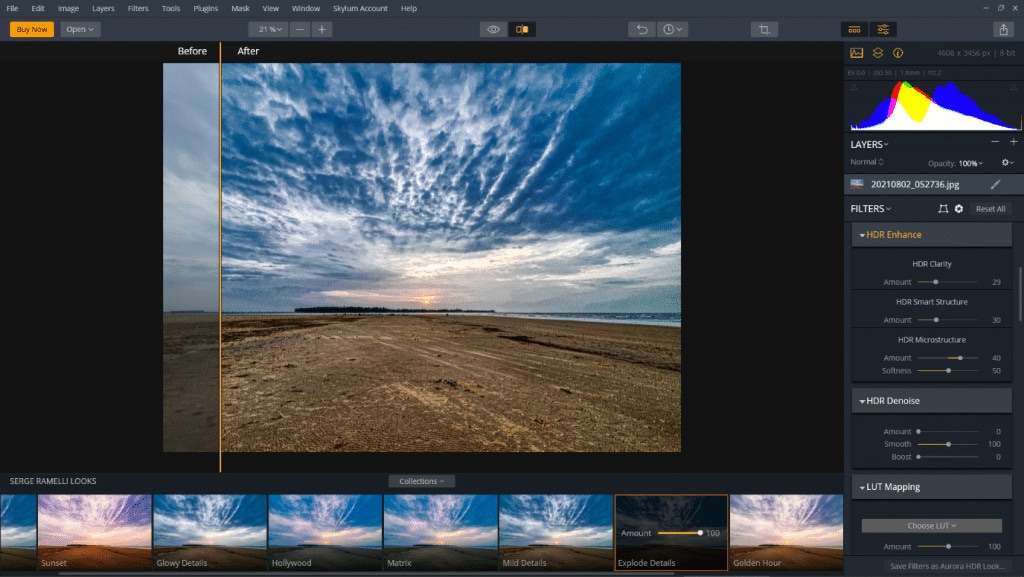The image size is (1024, 577).
Task: Apply the Golden Hour look thumbnail
Action: [x=786, y=532]
